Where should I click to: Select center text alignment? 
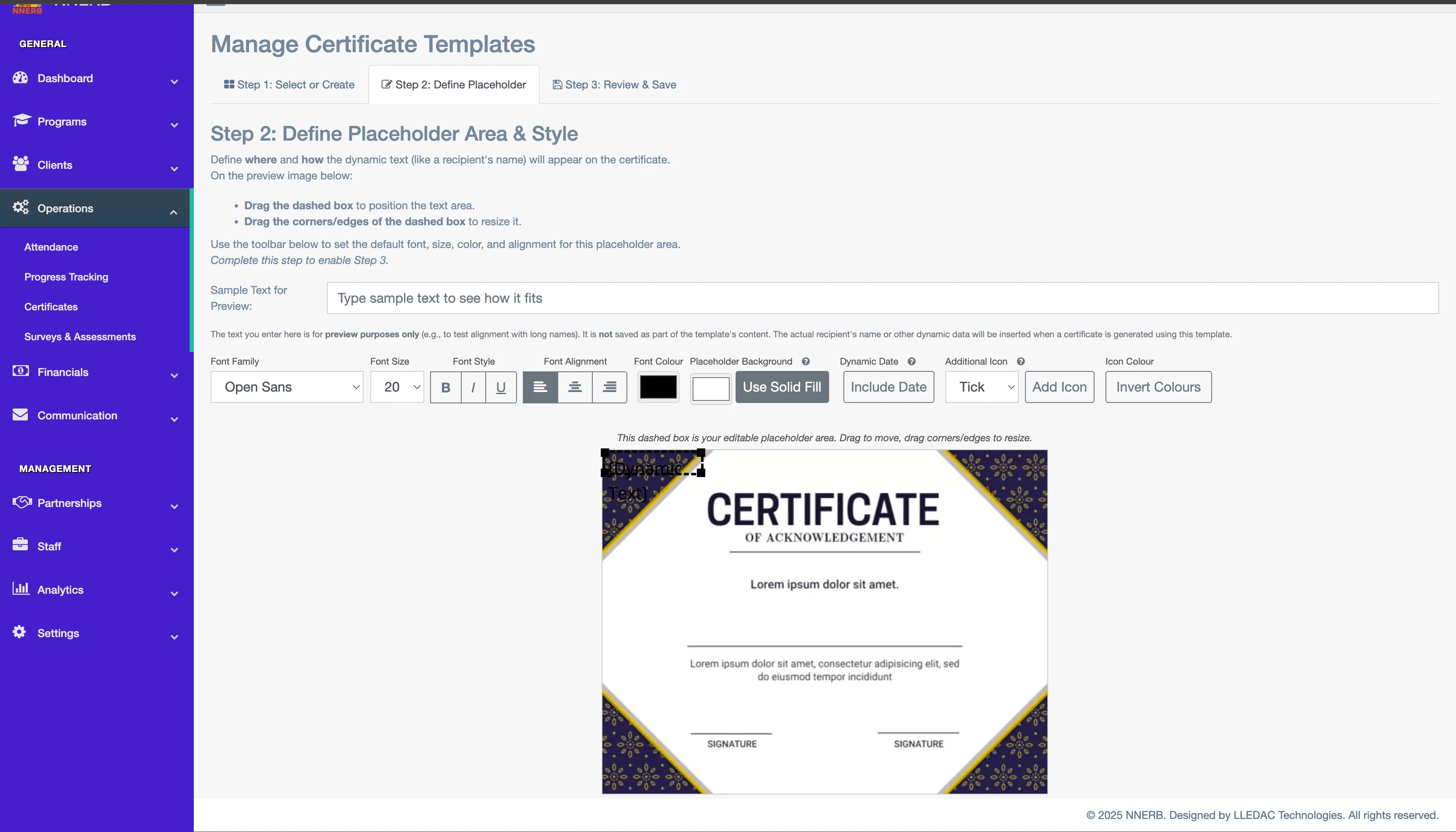pos(575,387)
